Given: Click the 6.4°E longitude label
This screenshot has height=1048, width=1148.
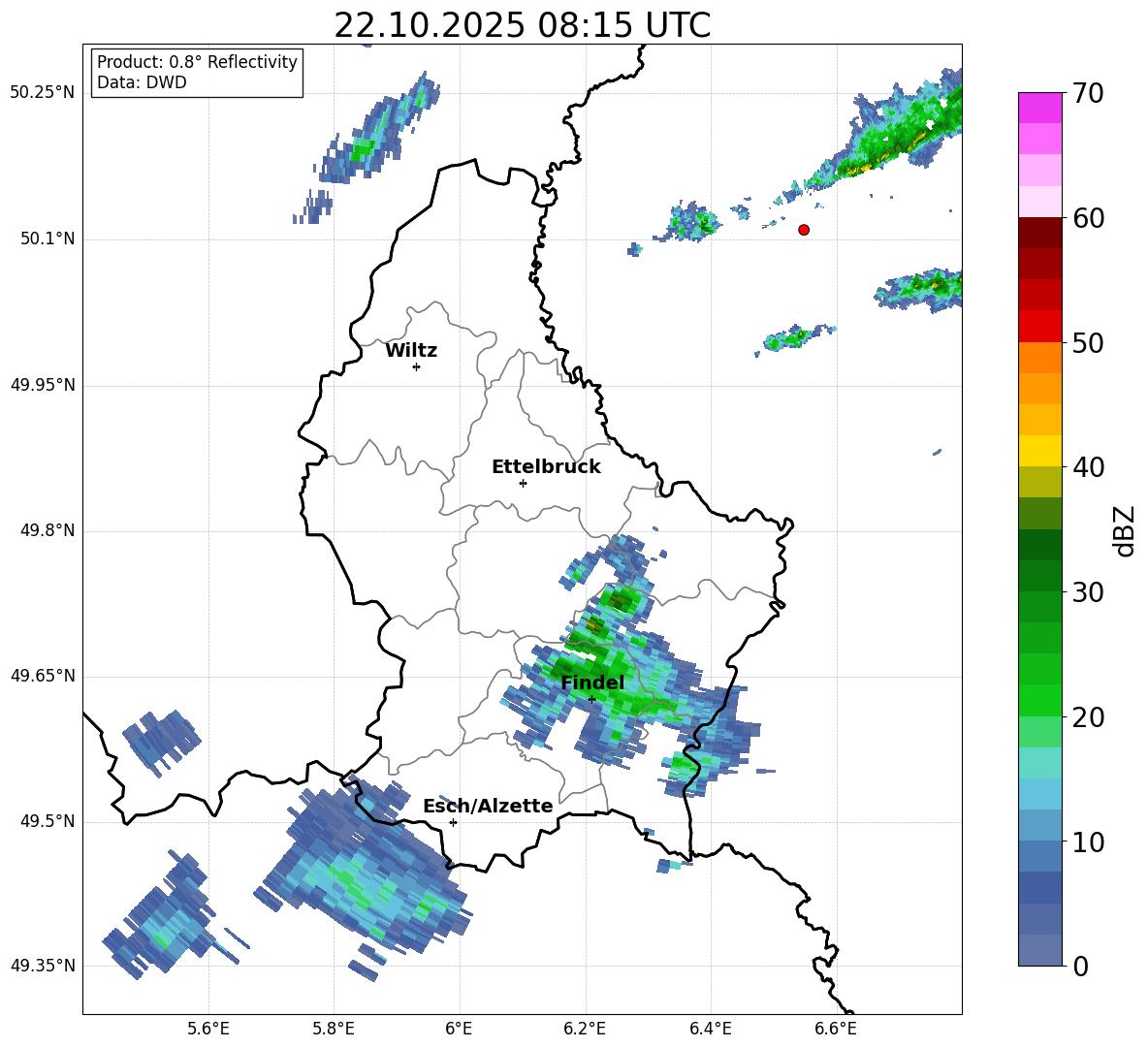Looking at the screenshot, I should click(x=710, y=1029).
